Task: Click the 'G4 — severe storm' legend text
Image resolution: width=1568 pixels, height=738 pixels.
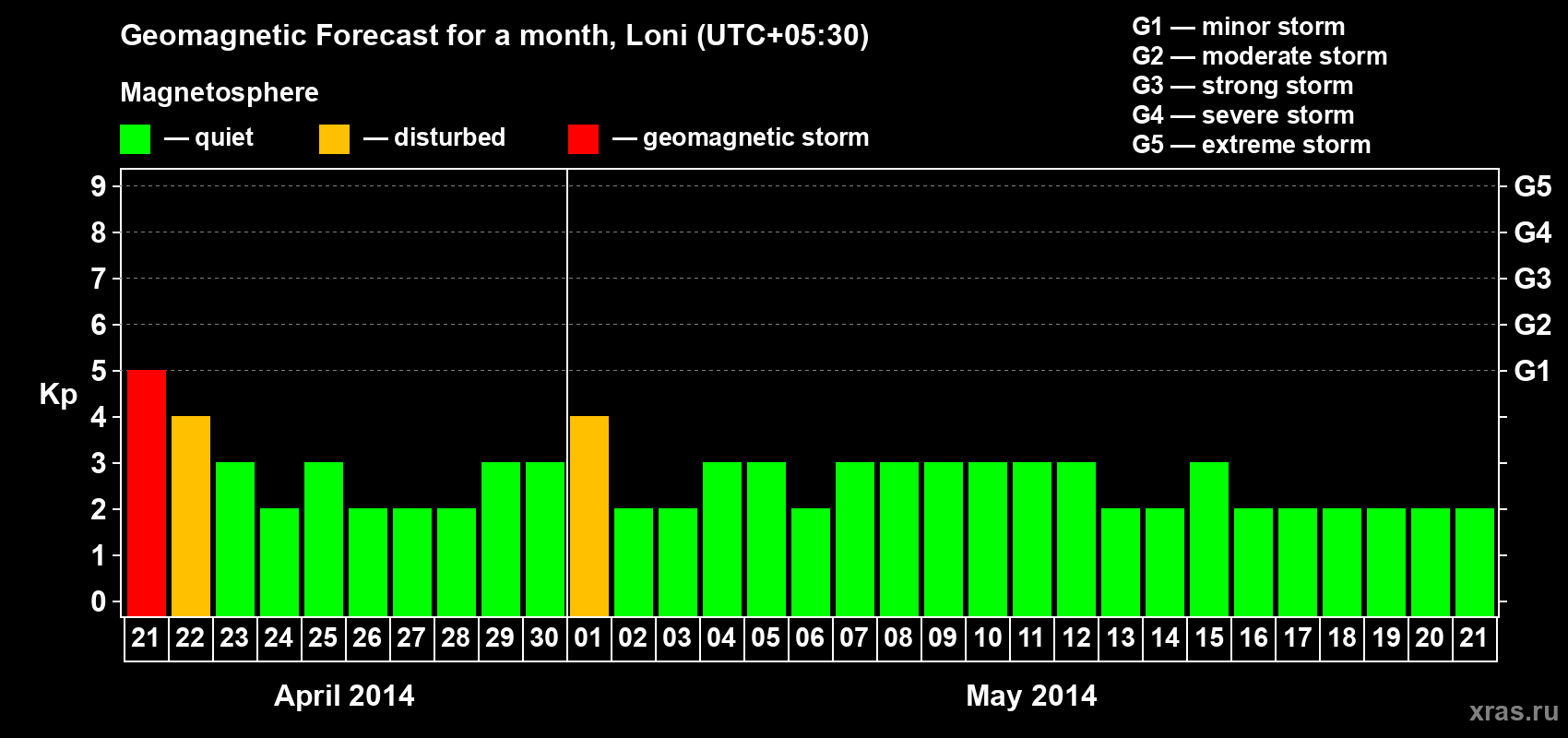Action: (x=1243, y=115)
